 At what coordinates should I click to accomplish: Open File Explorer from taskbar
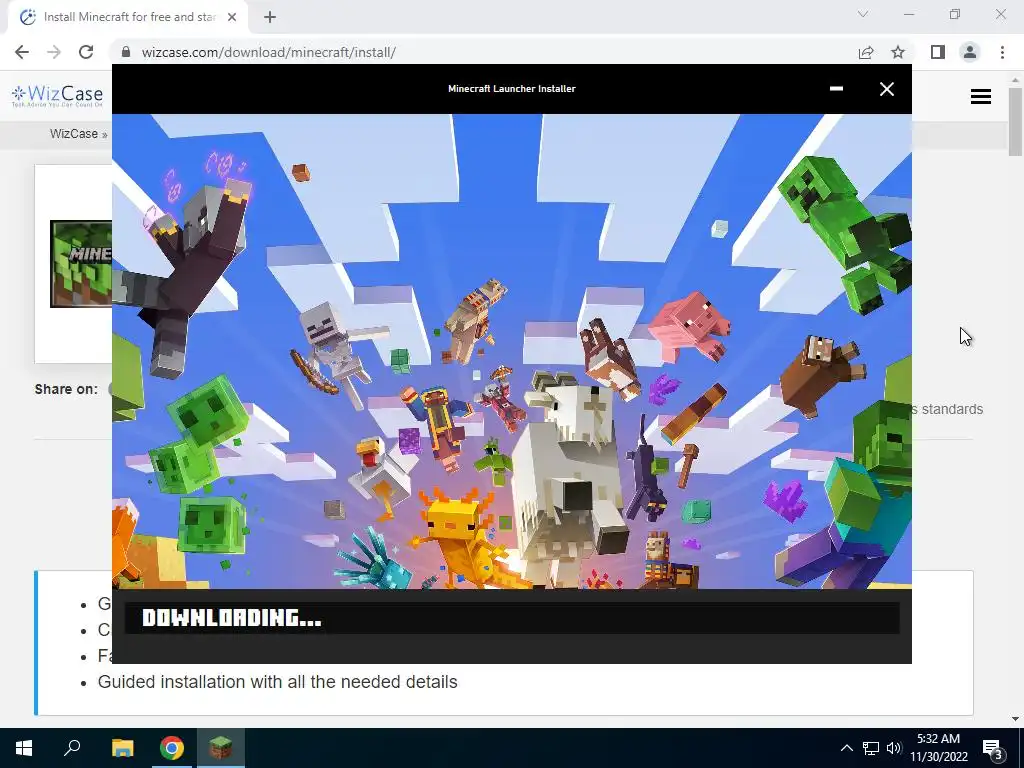point(122,748)
